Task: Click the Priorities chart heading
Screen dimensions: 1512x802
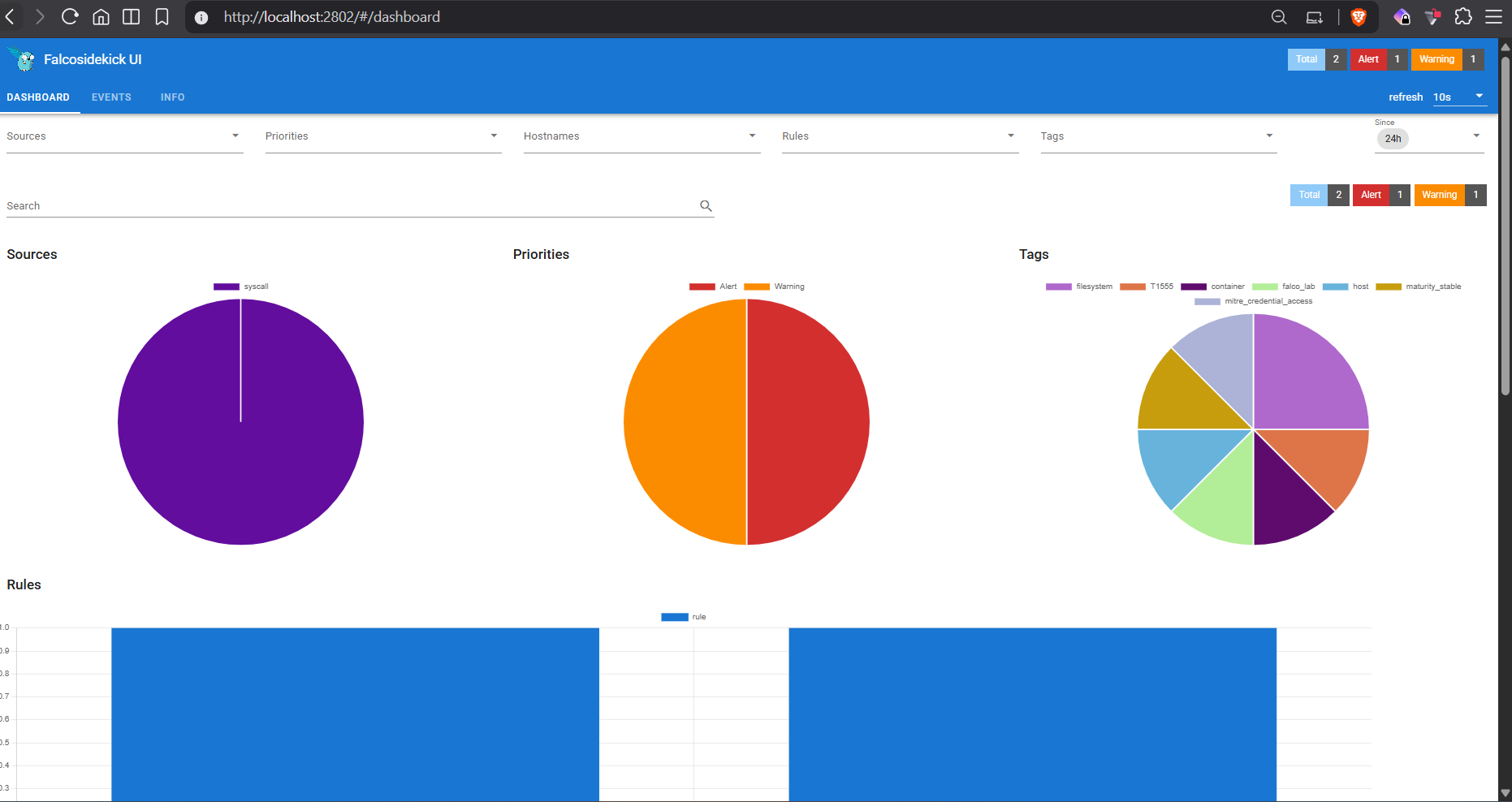Action: 541,254
